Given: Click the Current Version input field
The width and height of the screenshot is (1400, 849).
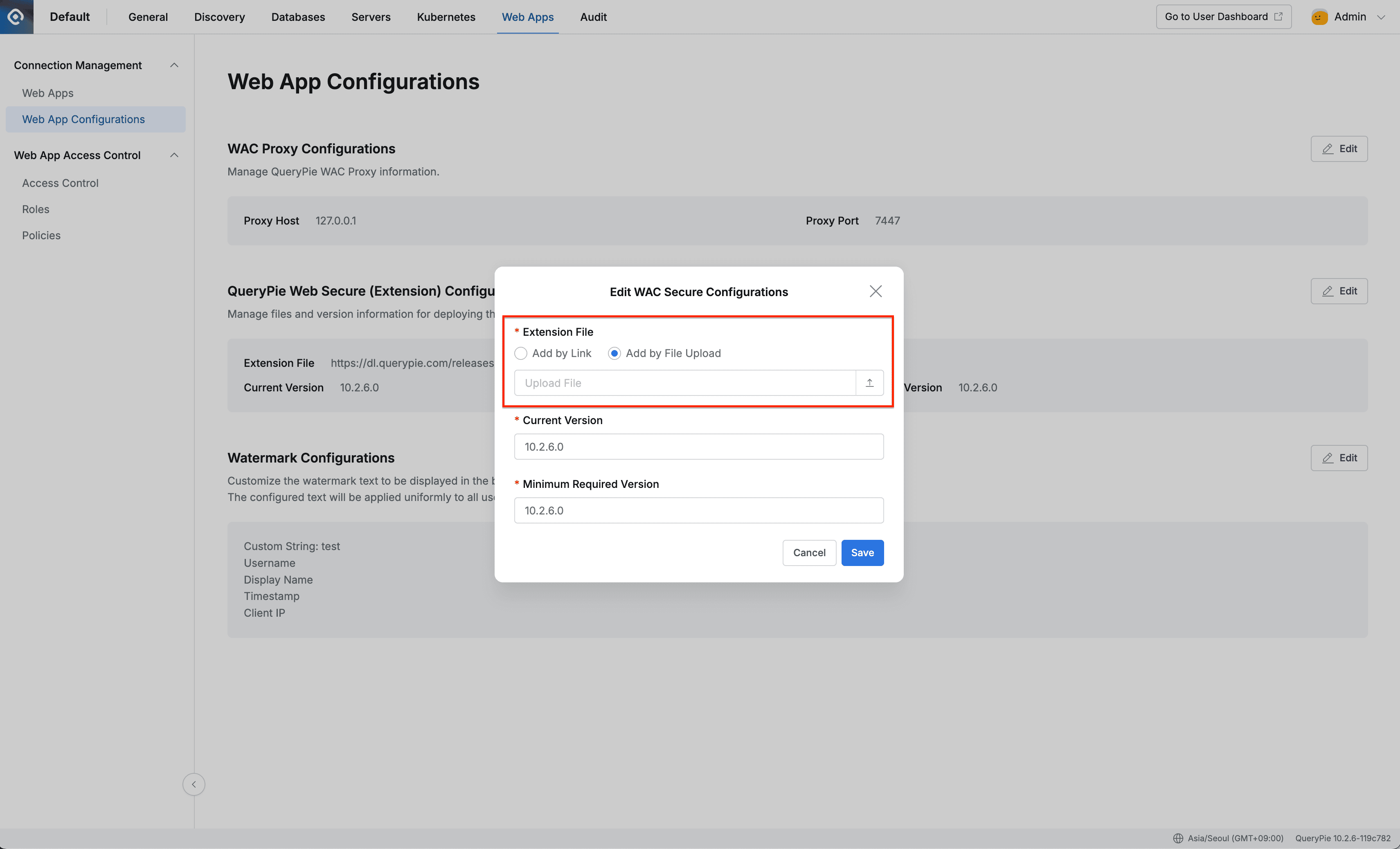Looking at the screenshot, I should point(698,446).
